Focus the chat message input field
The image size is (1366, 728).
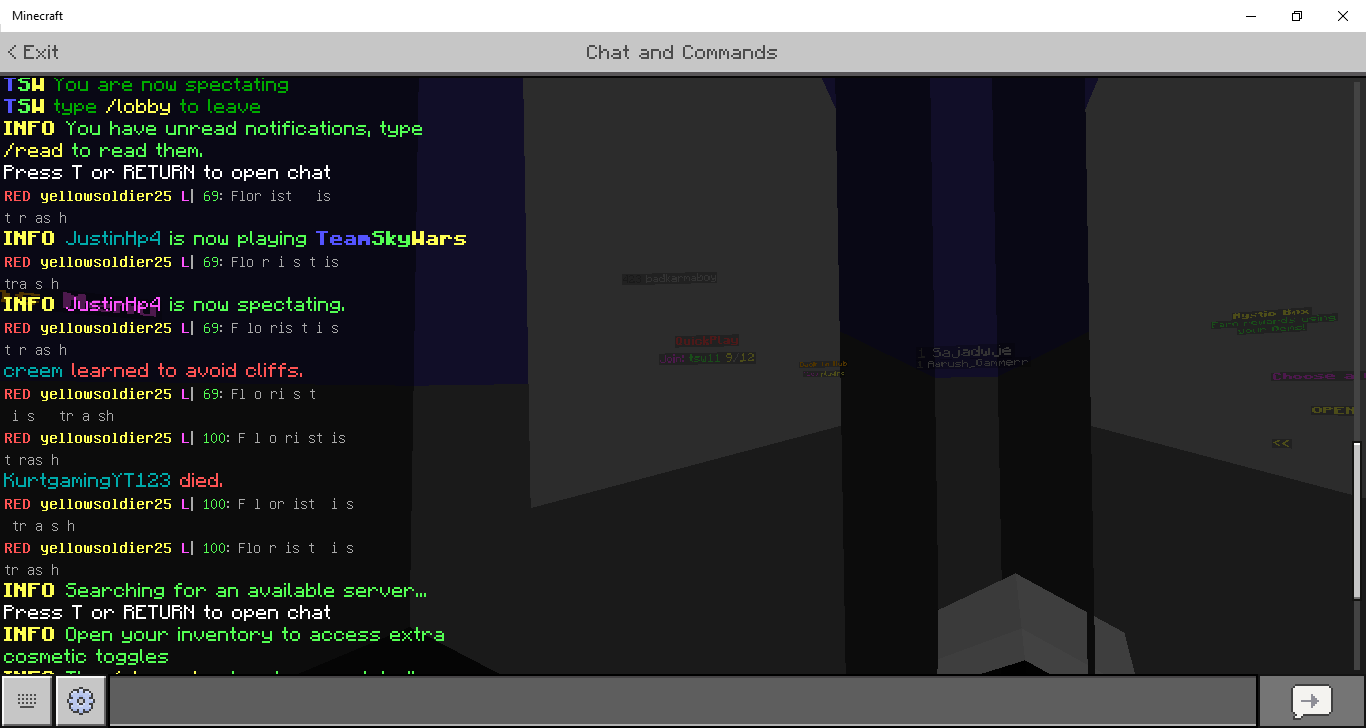pos(682,701)
